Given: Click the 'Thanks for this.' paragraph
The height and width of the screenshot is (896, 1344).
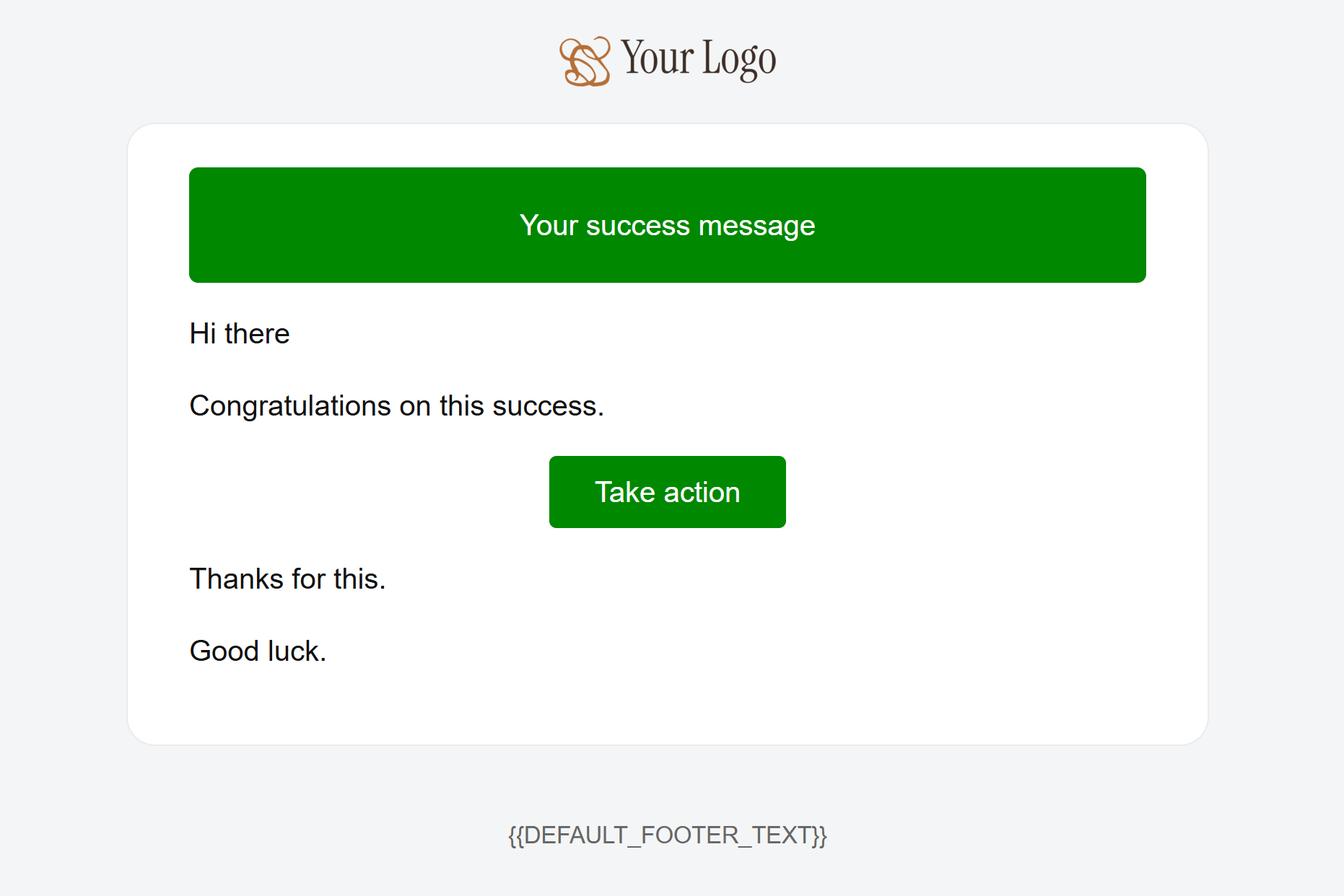Looking at the screenshot, I should tap(287, 579).
